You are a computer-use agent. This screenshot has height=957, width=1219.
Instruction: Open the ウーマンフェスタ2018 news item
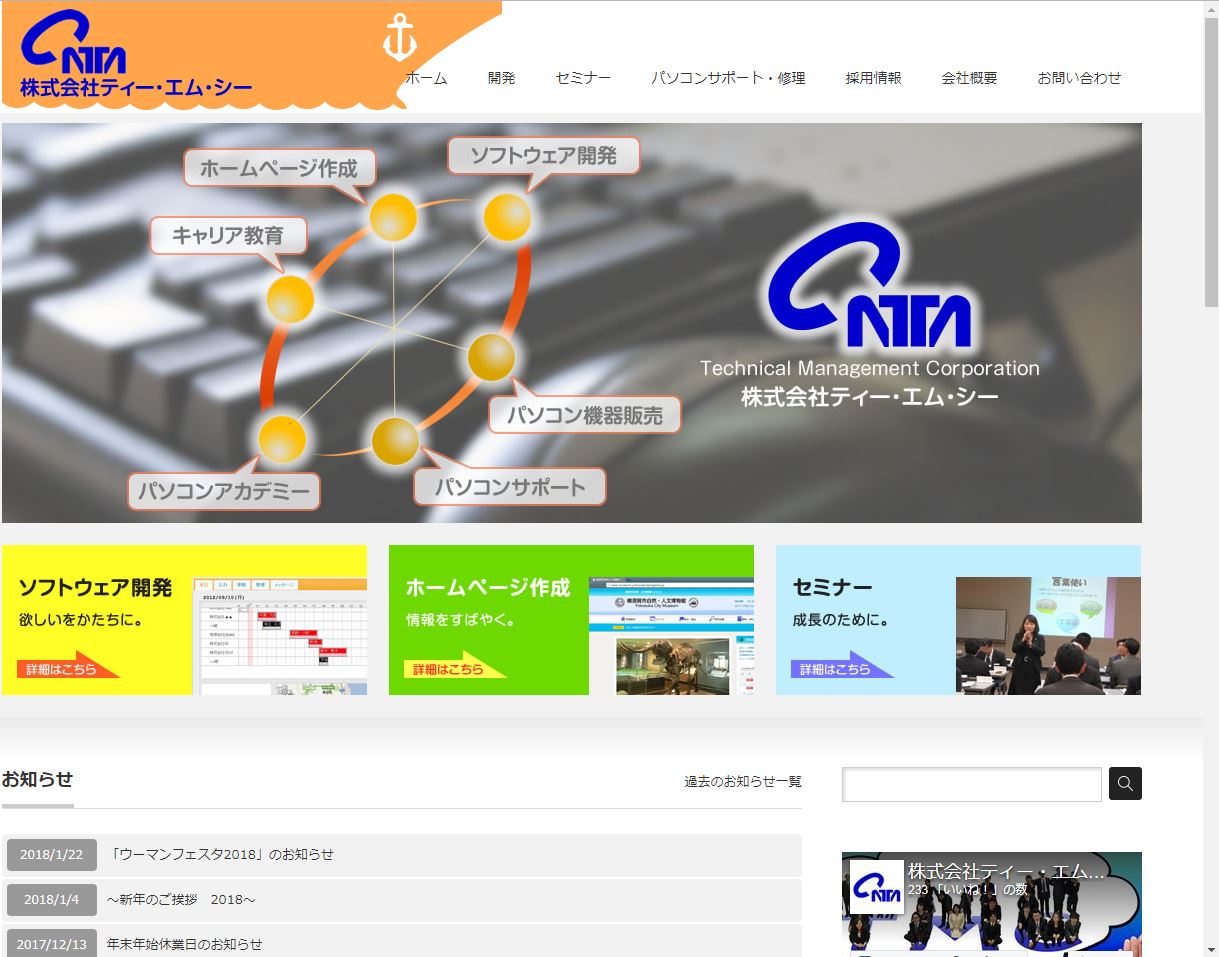click(221, 854)
